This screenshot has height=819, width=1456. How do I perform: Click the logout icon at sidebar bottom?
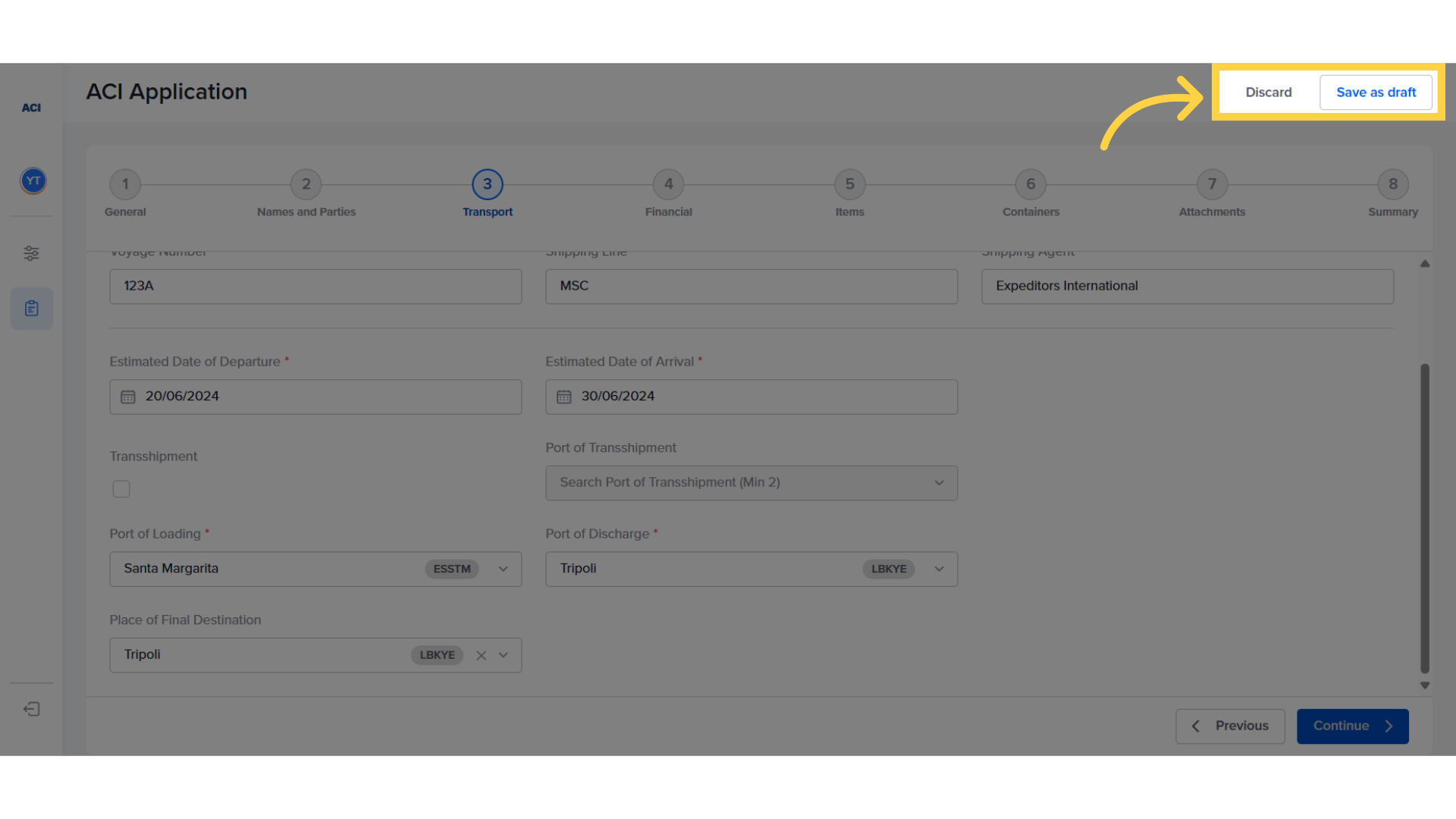click(x=31, y=708)
